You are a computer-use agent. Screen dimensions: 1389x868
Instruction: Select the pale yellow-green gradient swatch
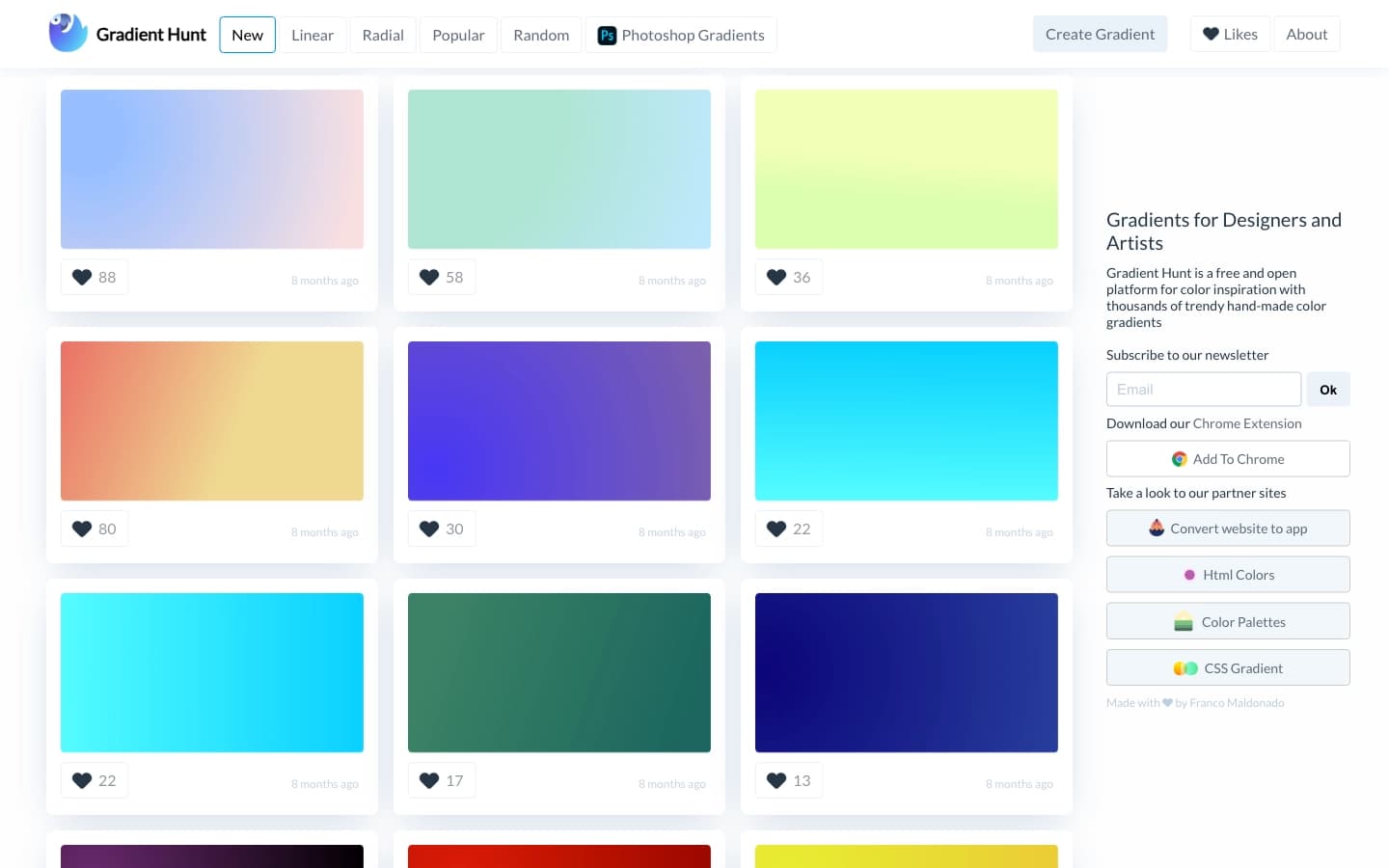[x=907, y=169]
